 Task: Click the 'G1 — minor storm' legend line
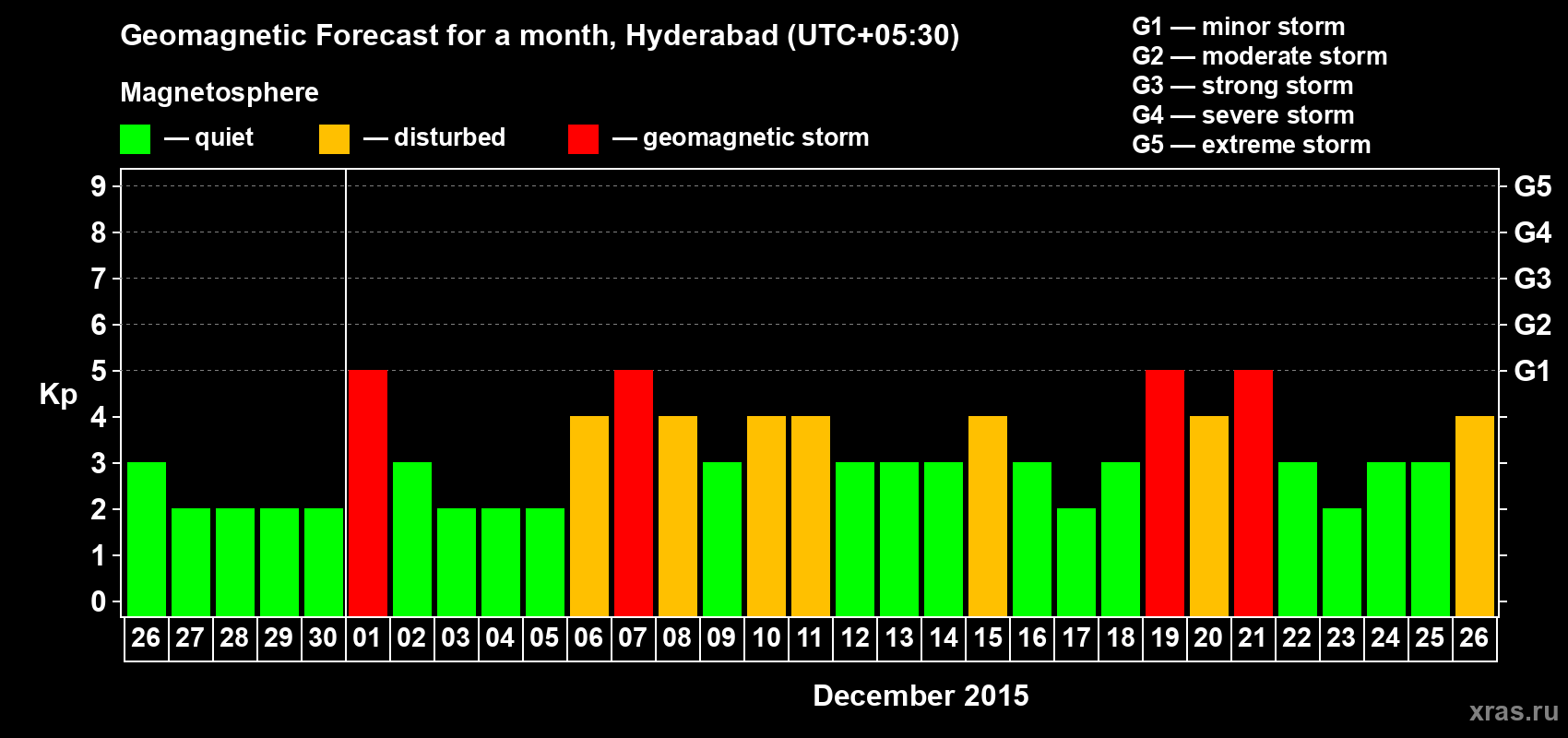pyautogui.click(x=1239, y=27)
